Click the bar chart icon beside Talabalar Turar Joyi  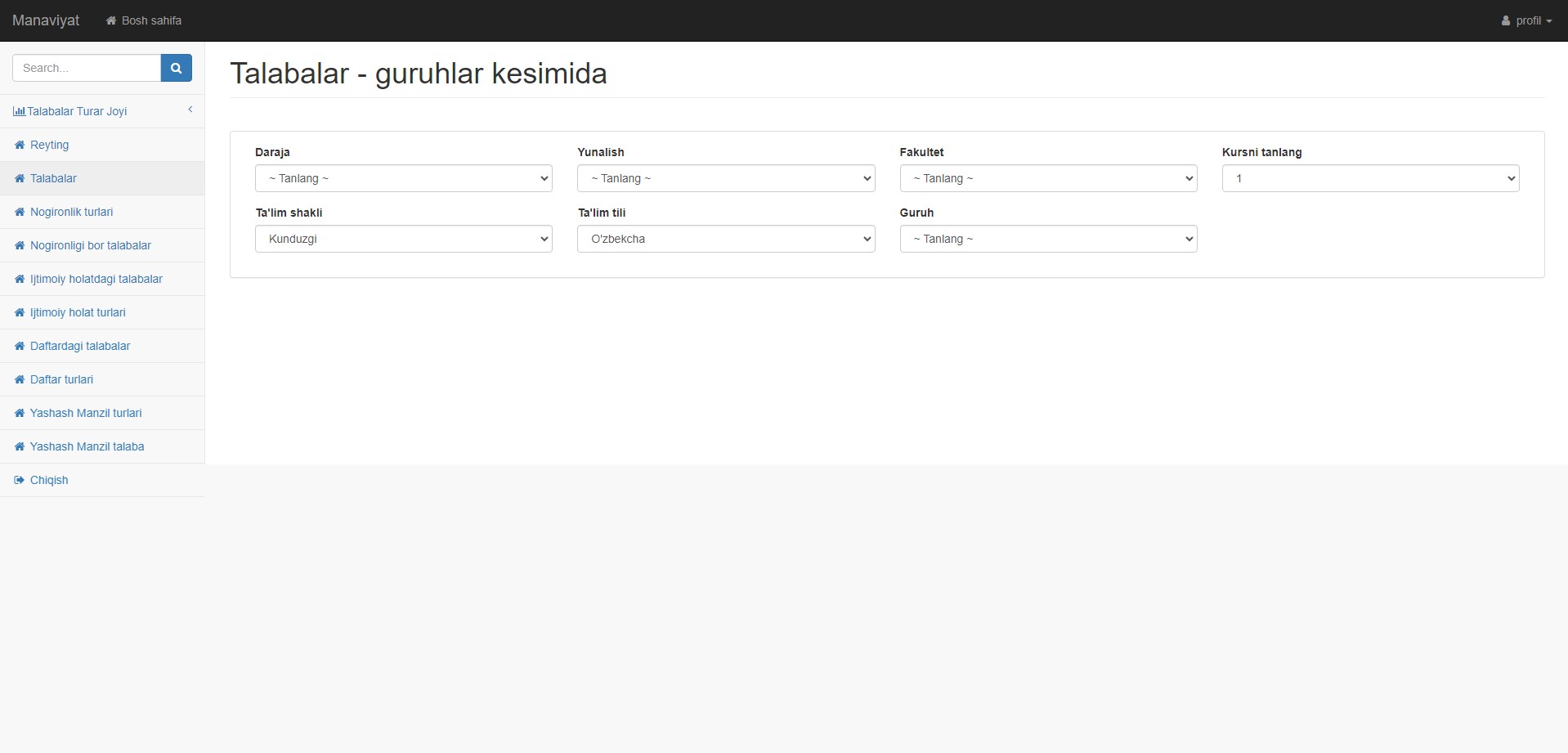[19, 111]
